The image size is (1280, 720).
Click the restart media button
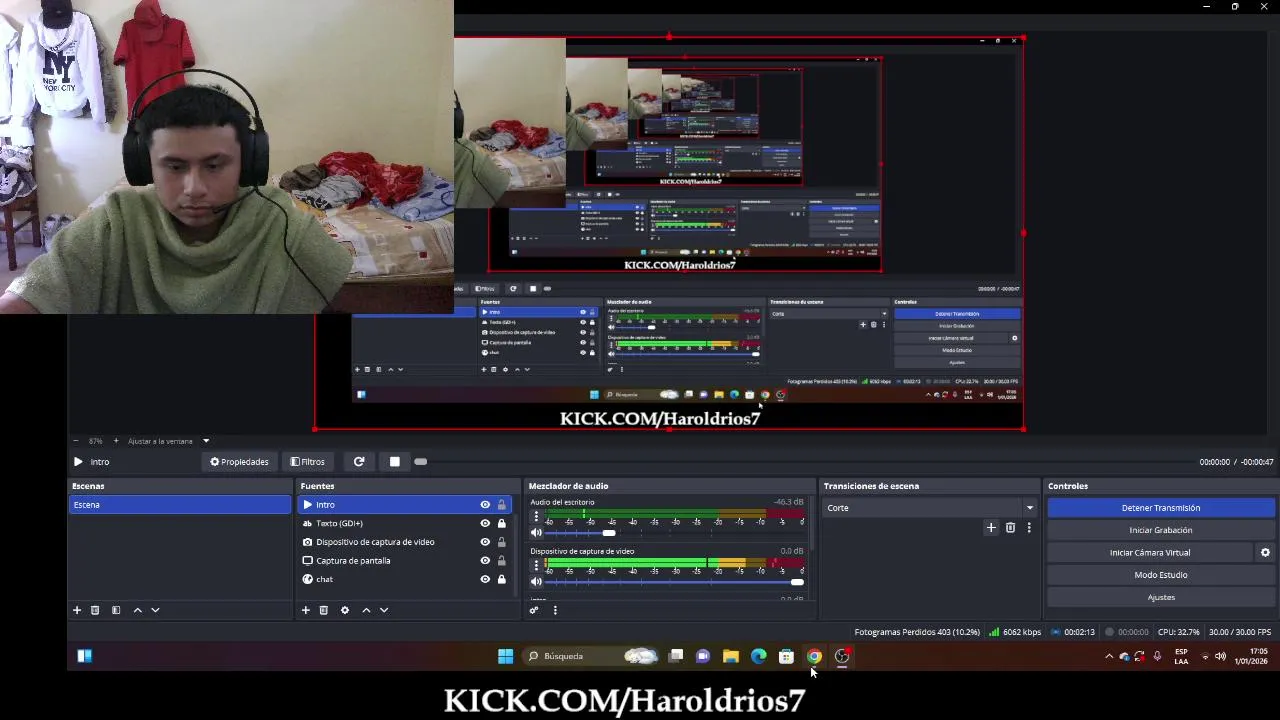(359, 462)
